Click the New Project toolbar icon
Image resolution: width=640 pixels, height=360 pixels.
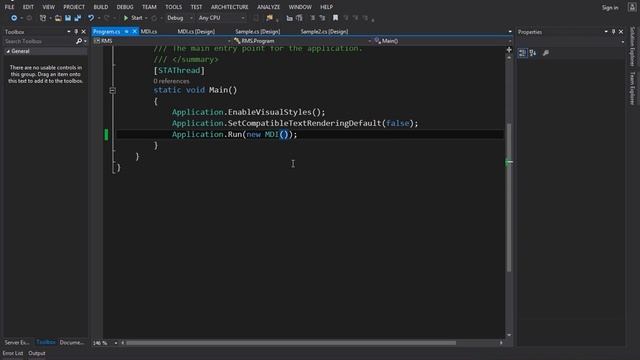(43, 18)
